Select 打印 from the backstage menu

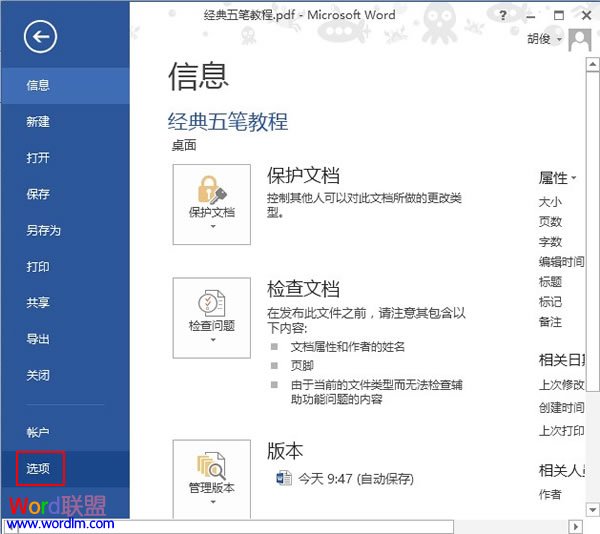click(38, 267)
